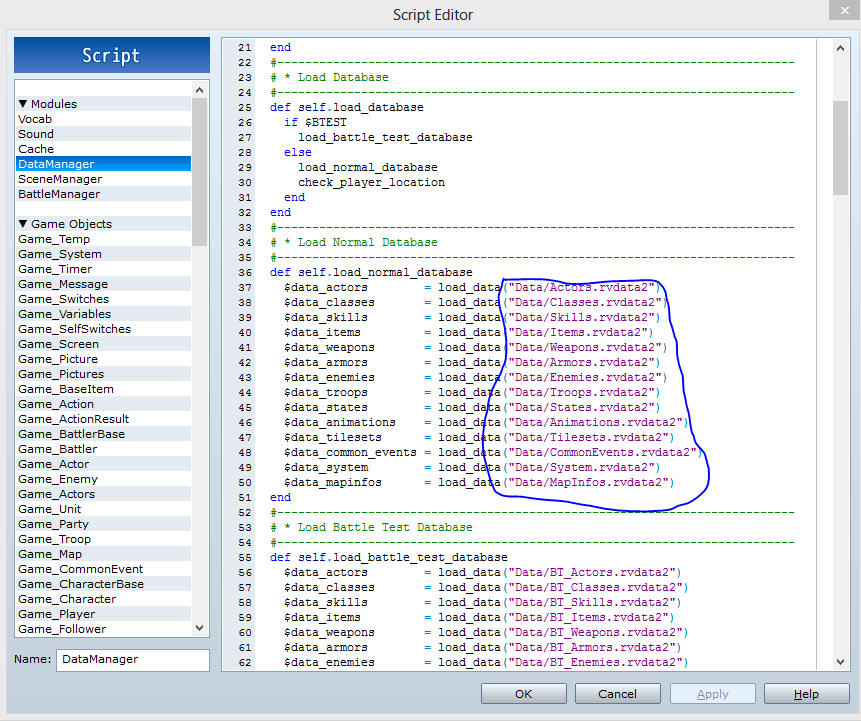
Task: Click the $data_common_events variable on line 48
Action: 350,452
